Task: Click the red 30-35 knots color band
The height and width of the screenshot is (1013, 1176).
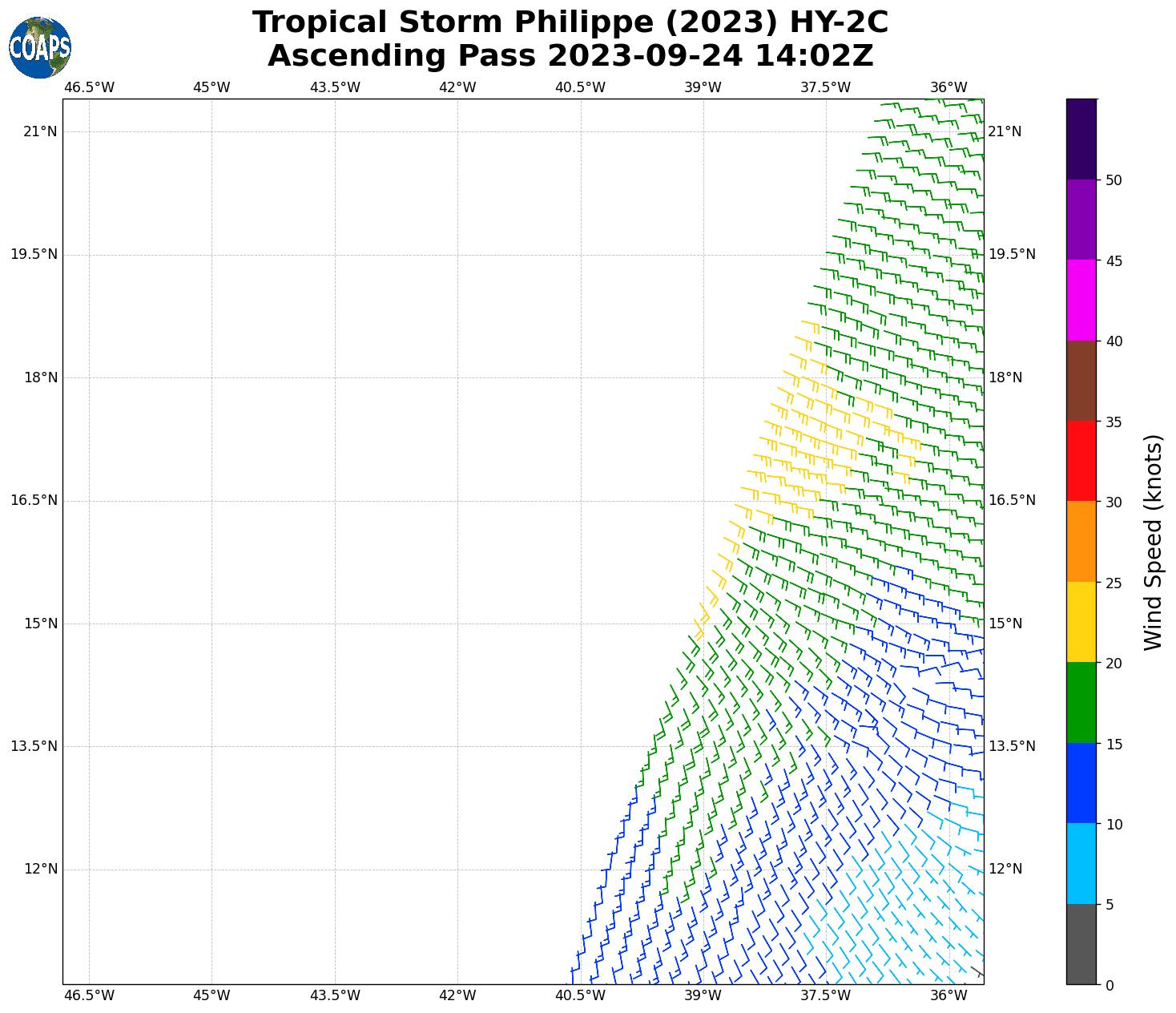Action: tap(1081, 461)
